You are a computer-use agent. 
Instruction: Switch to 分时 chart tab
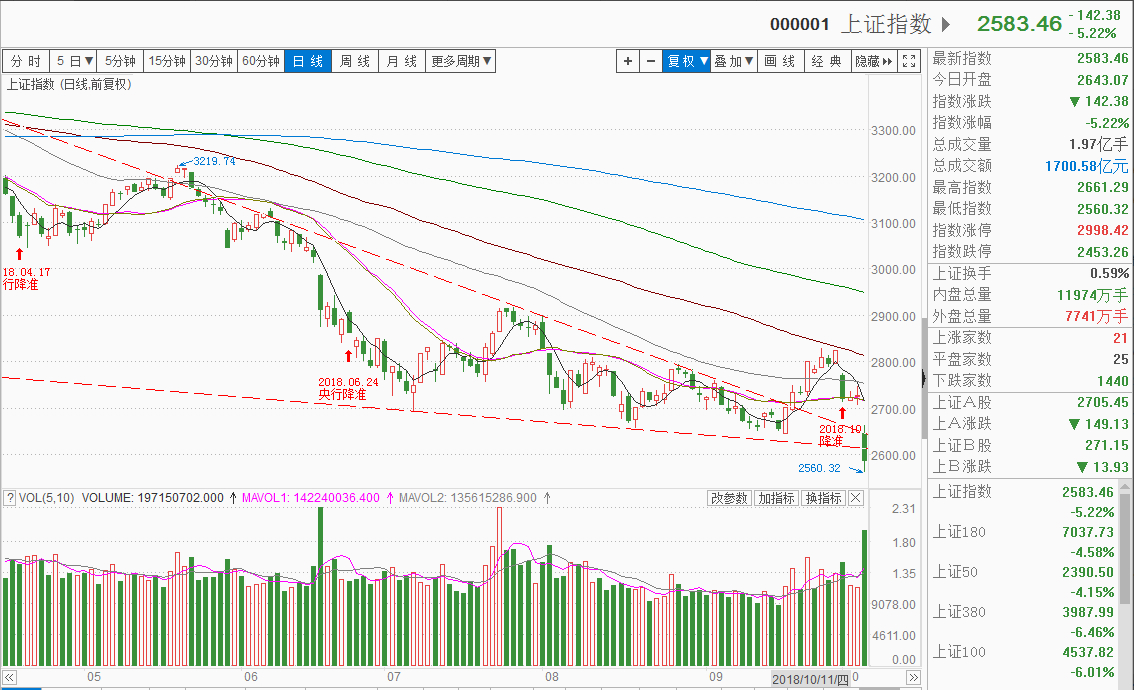coord(25,61)
